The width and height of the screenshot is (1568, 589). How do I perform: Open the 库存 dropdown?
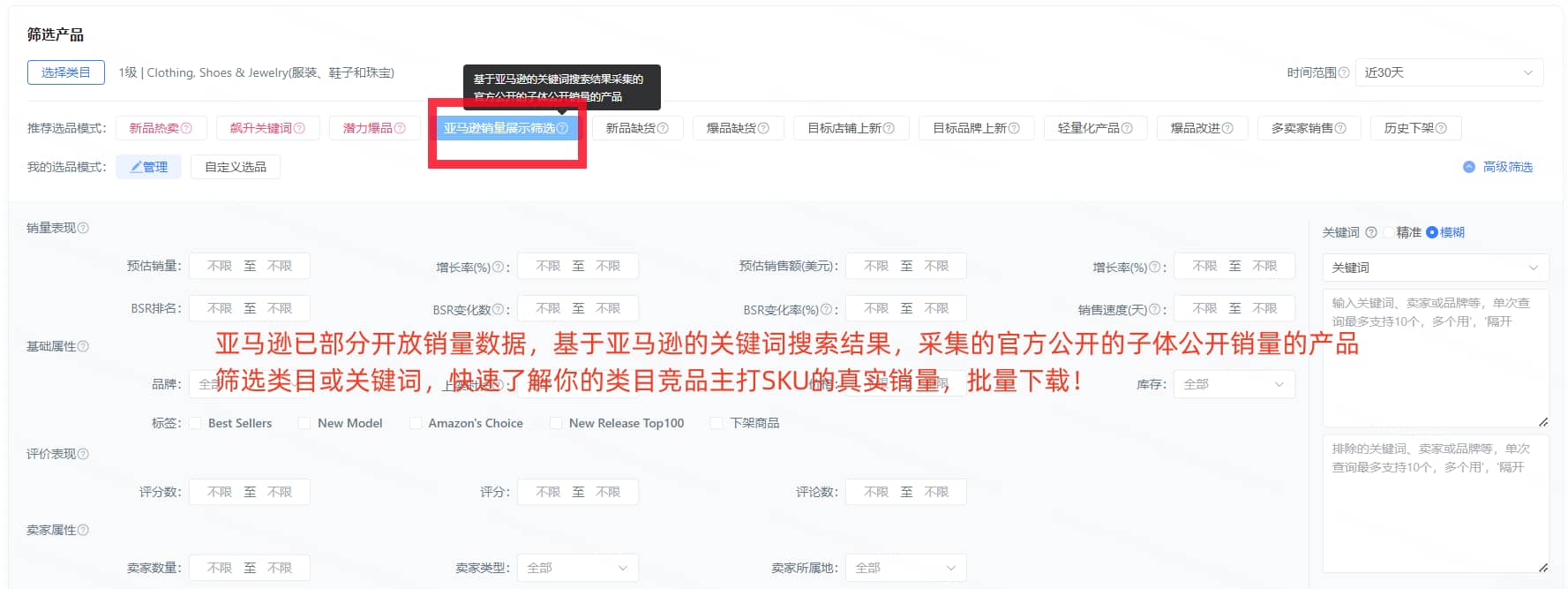tap(1233, 384)
